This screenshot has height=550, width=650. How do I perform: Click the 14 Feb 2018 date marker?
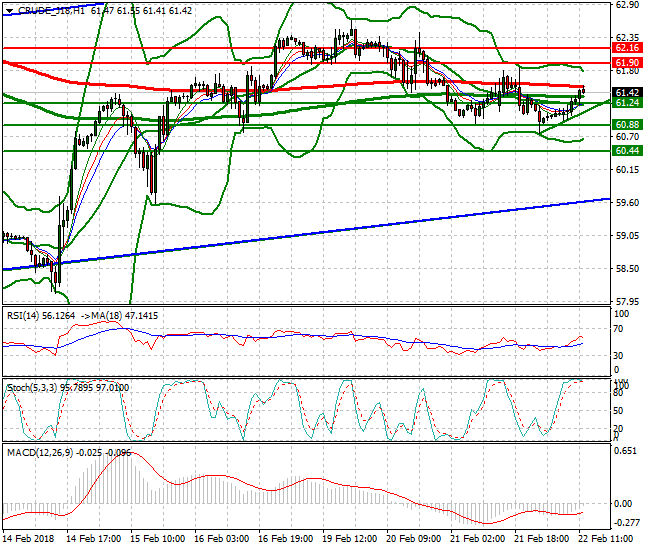click(x=29, y=538)
